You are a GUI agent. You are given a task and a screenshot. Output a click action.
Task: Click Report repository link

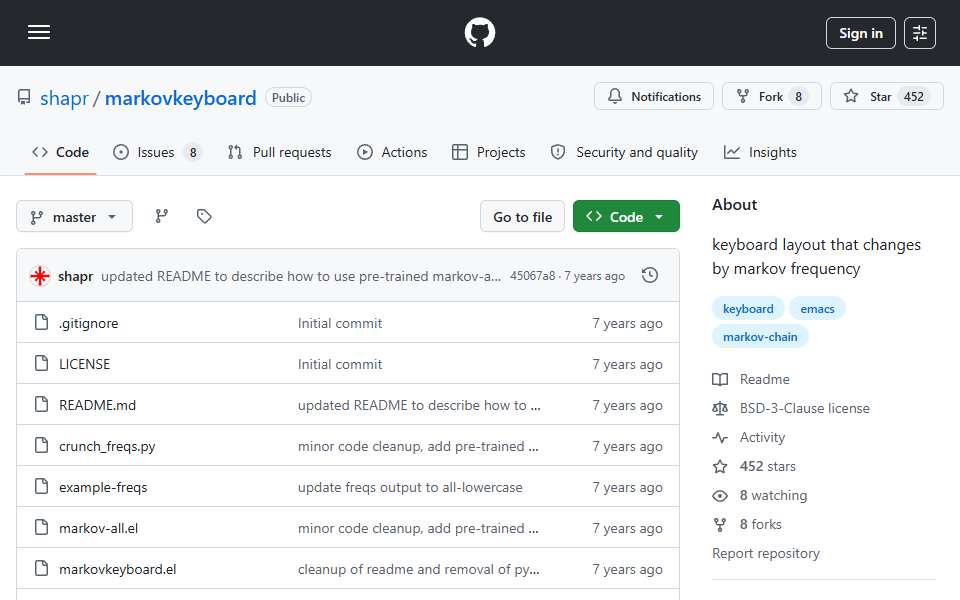pyautogui.click(x=765, y=553)
